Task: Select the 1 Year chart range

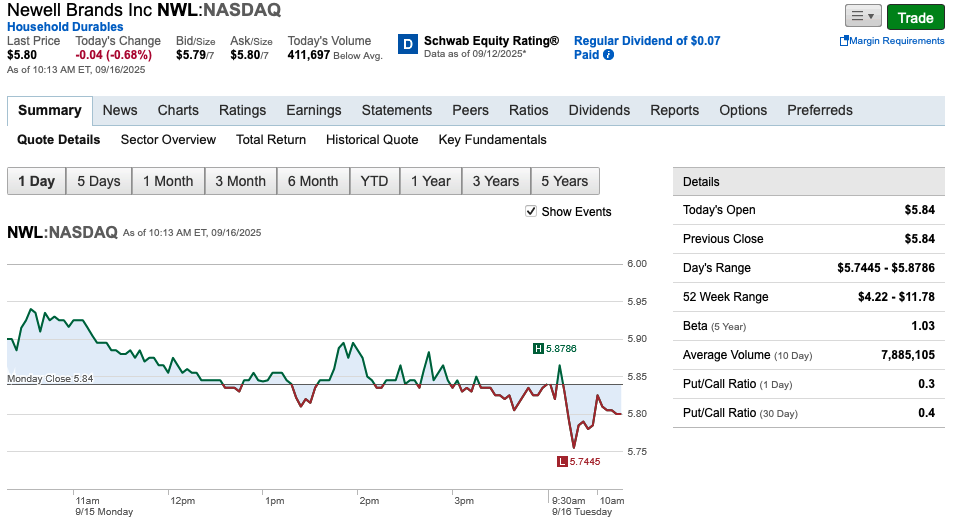Action: 431,181
